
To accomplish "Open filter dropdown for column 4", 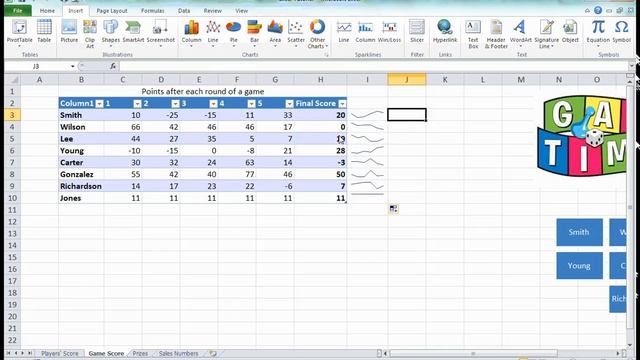I will click(x=251, y=104).
